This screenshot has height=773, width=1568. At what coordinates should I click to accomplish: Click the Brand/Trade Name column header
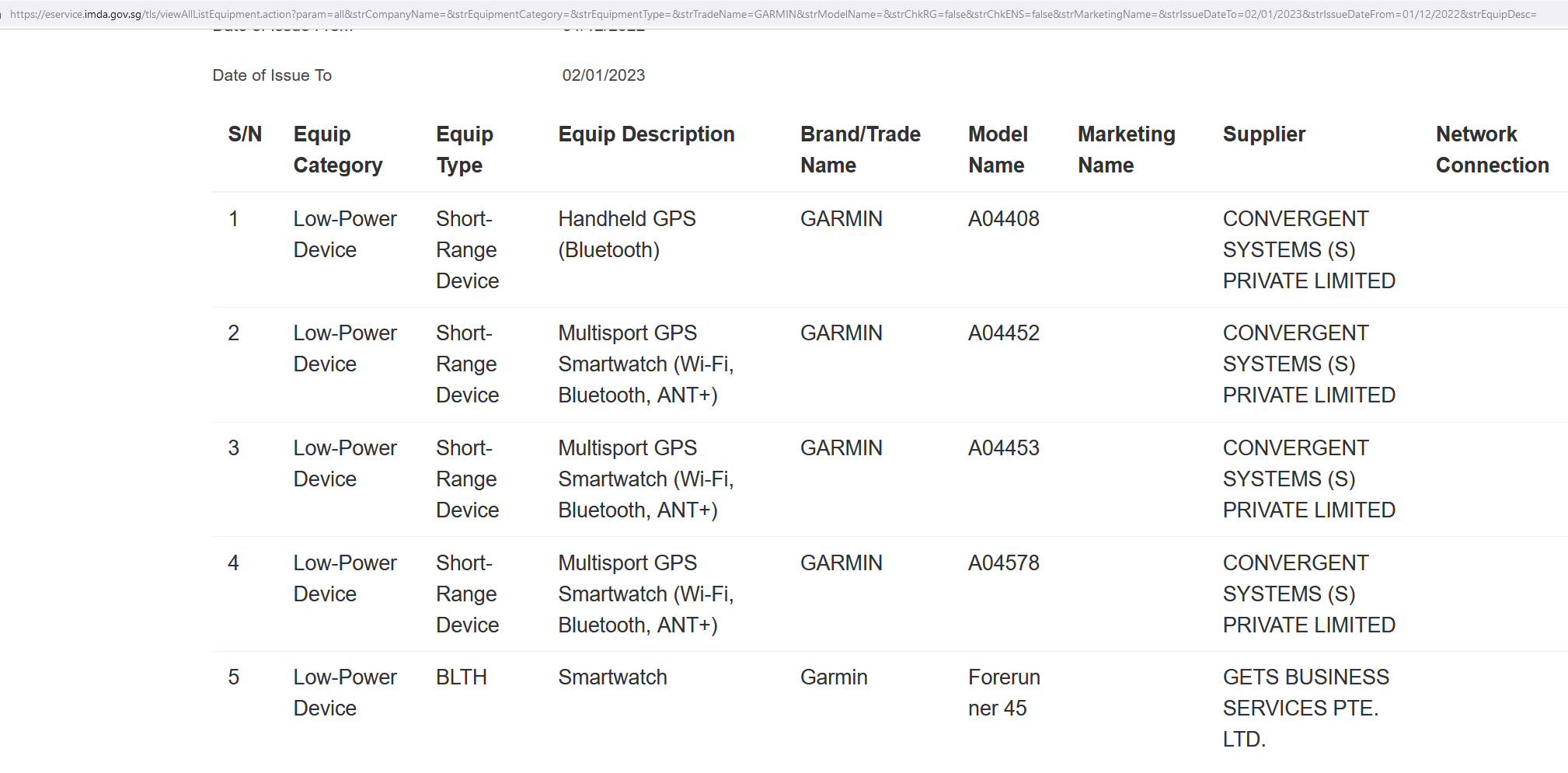[x=860, y=150]
